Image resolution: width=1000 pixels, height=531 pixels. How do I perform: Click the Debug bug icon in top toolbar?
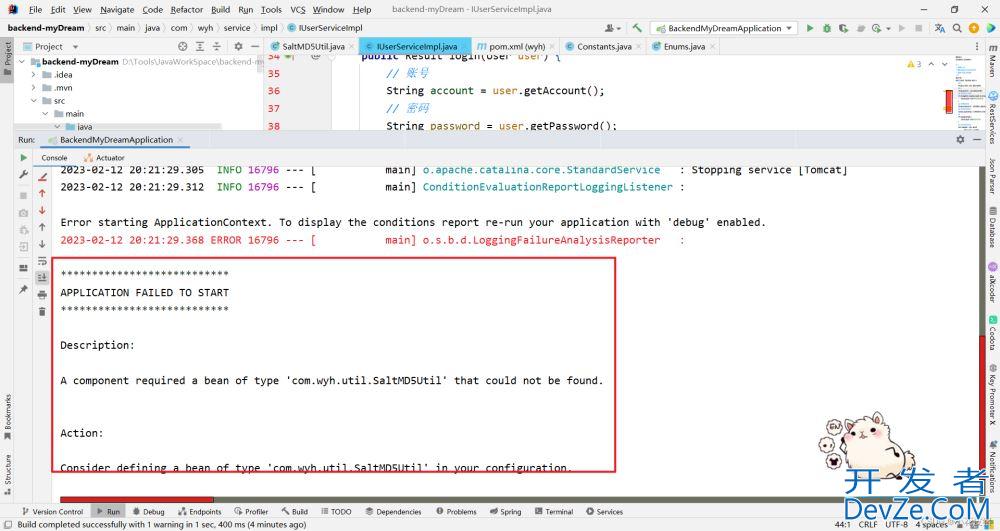(827, 28)
